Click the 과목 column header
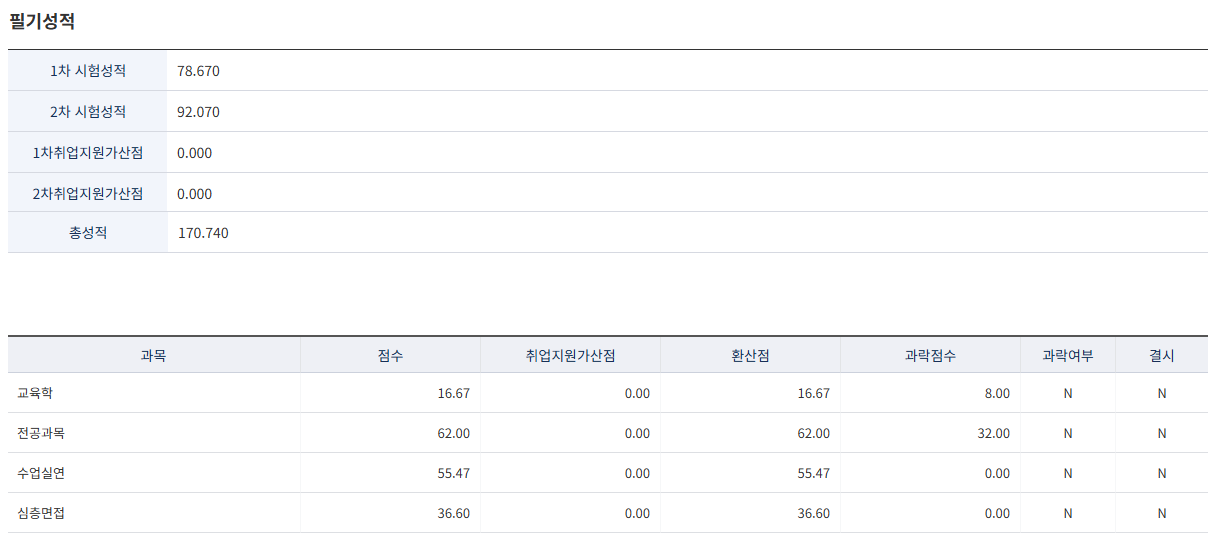This screenshot has height=538, width=1210. (x=154, y=355)
